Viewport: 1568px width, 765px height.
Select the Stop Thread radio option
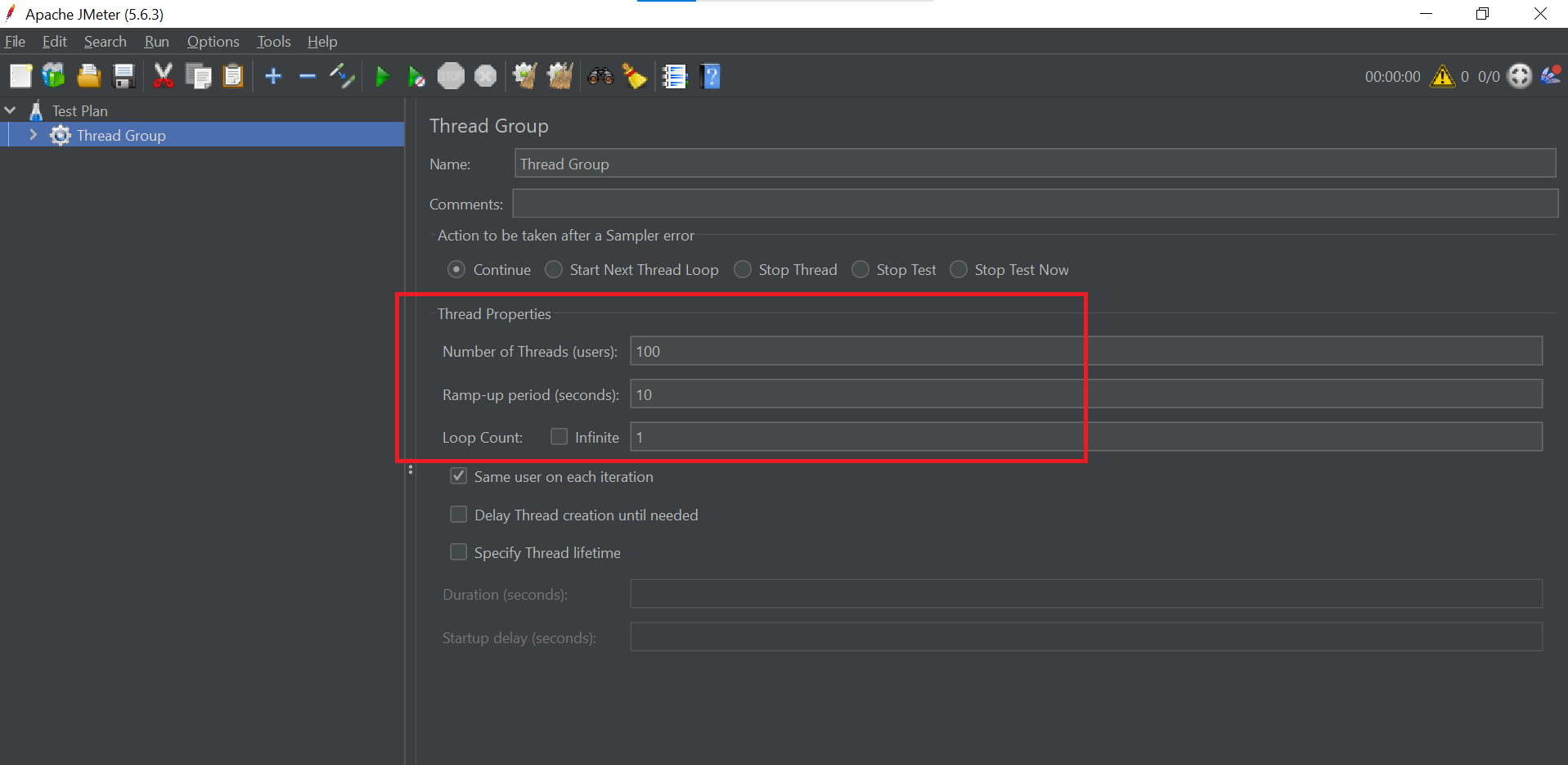(x=743, y=270)
